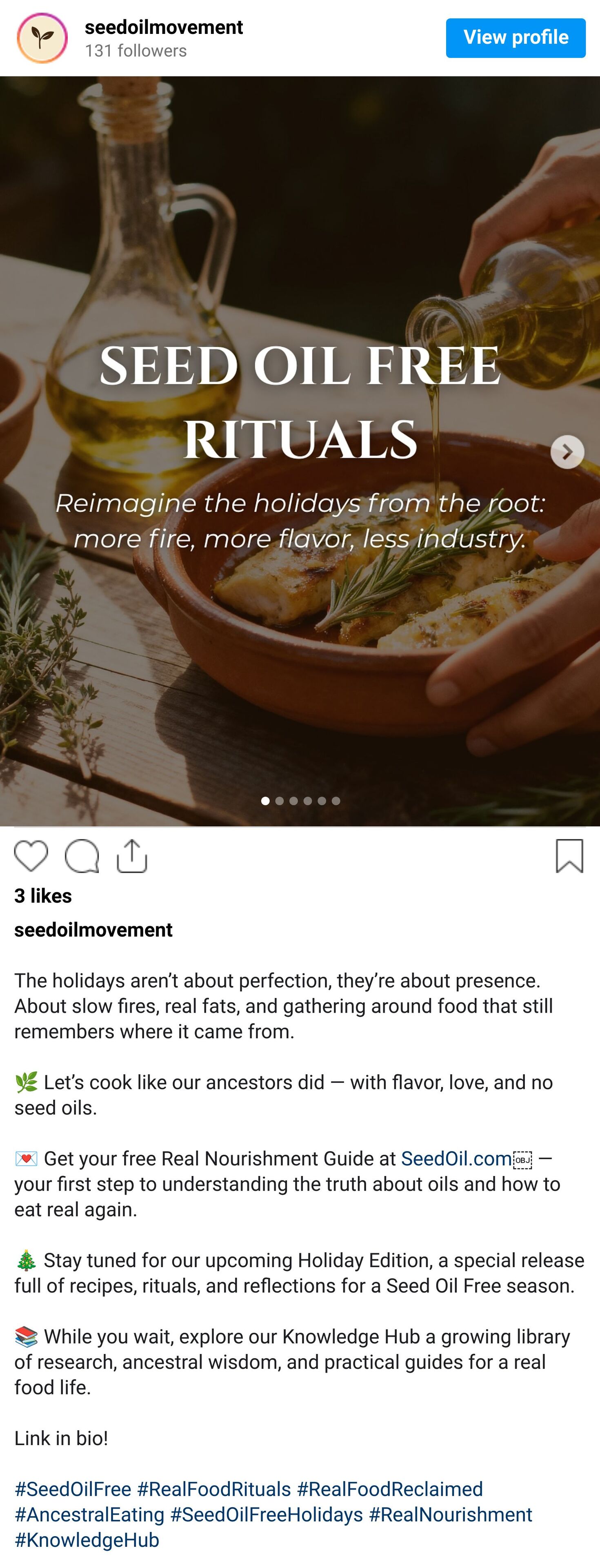Open the #KnowledgeHub hashtag
Viewport: 600px width, 1568px height.
[87, 1539]
